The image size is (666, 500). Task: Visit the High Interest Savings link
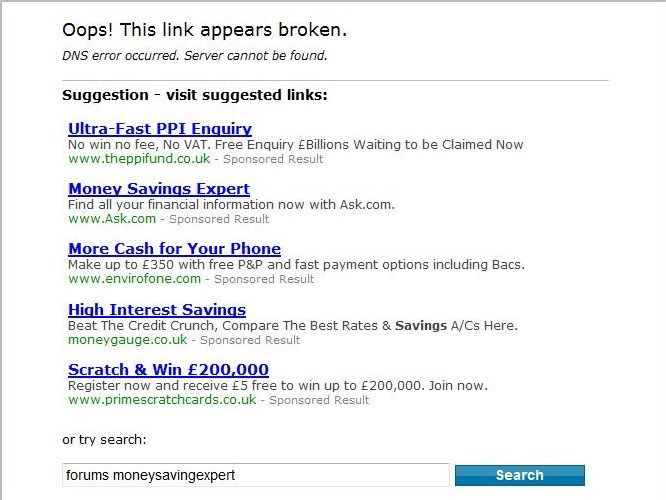157,310
